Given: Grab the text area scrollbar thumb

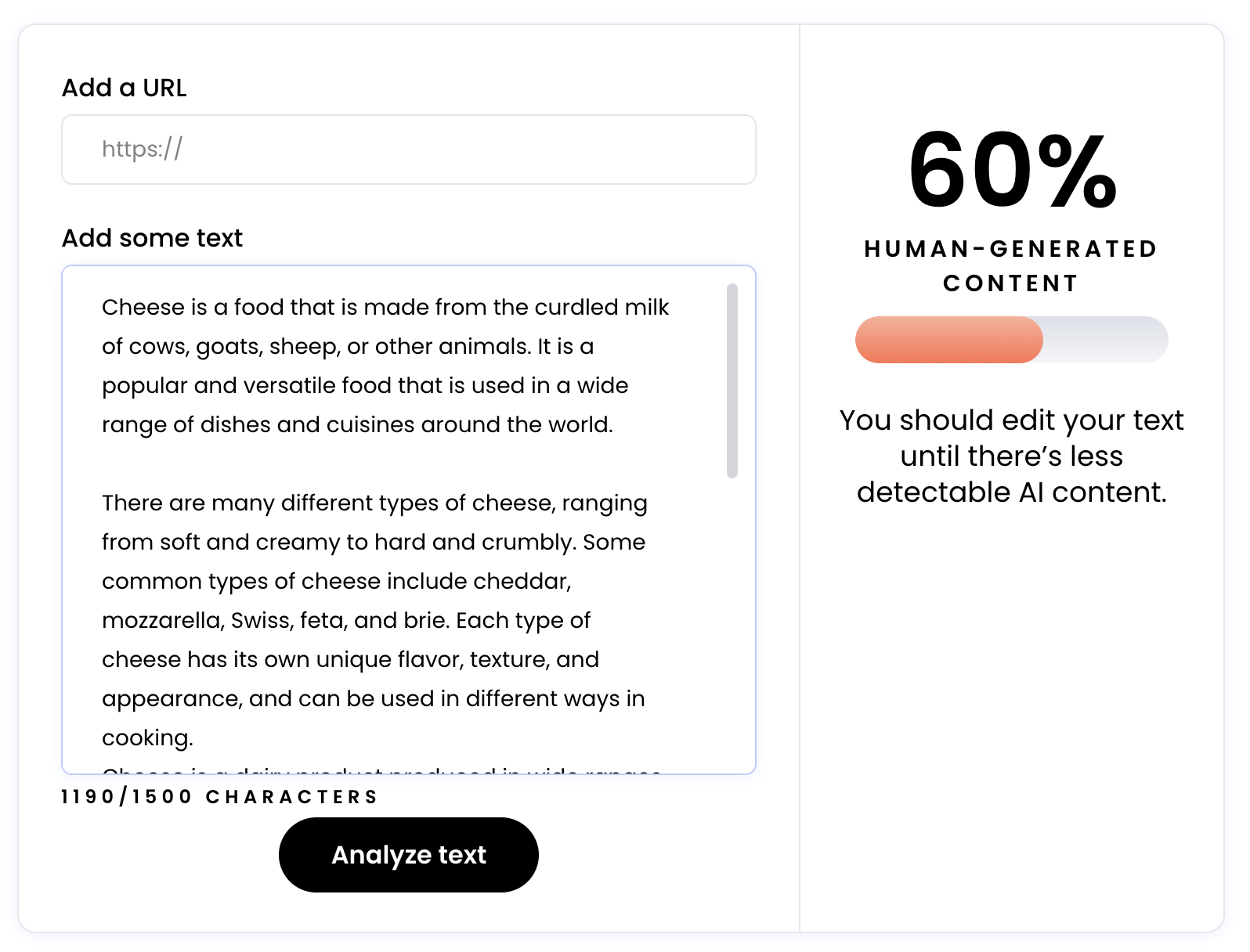Looking at the screenshot, I should point(732,380).
